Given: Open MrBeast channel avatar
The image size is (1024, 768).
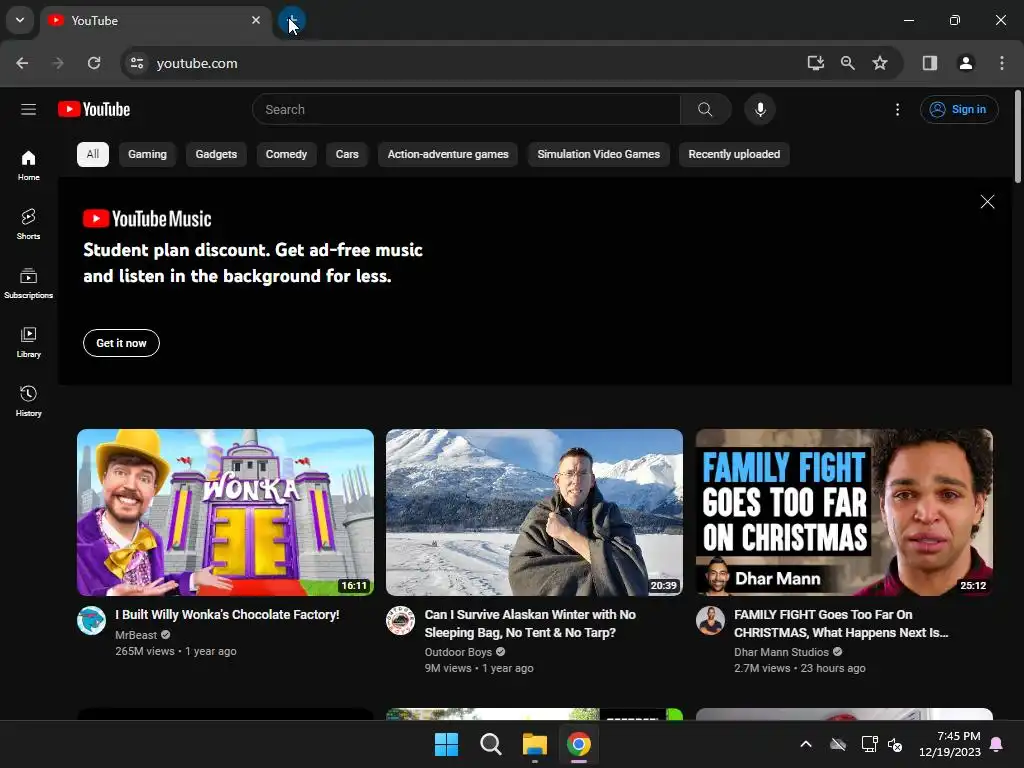Looking at the screenshot, I should [x=91, y=620].
